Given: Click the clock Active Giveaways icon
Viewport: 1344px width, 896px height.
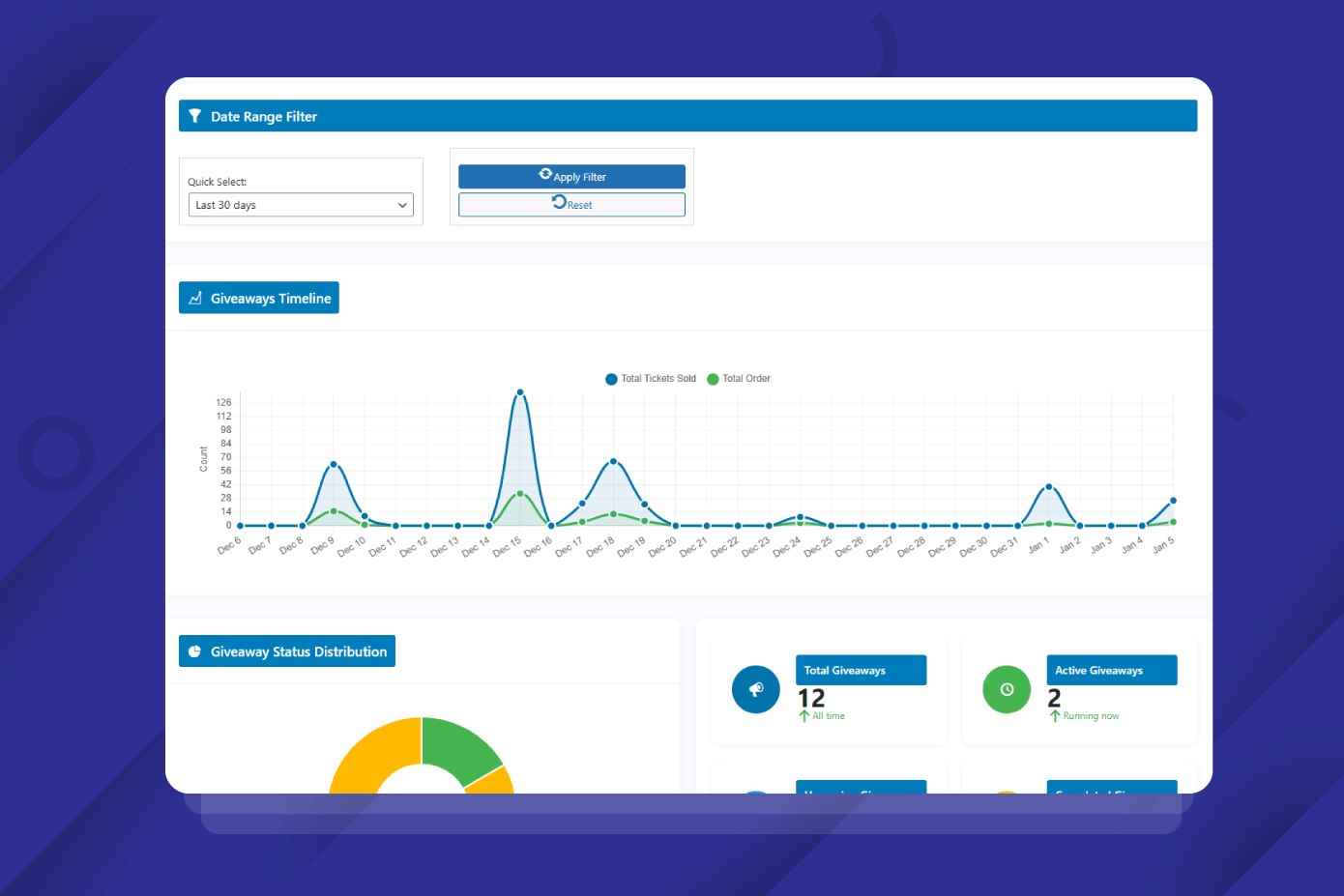Looking at the screenshot, I should (x=1007, y=689).
